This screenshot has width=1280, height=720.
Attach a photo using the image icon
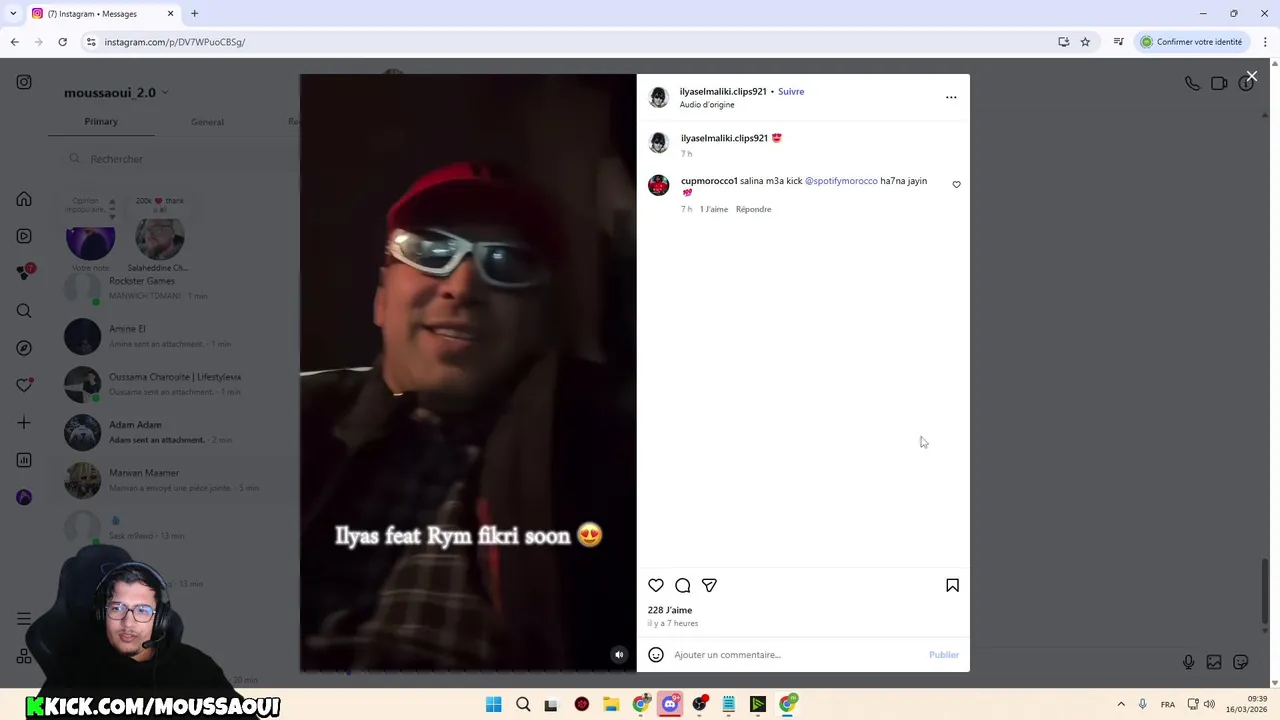1214,662
